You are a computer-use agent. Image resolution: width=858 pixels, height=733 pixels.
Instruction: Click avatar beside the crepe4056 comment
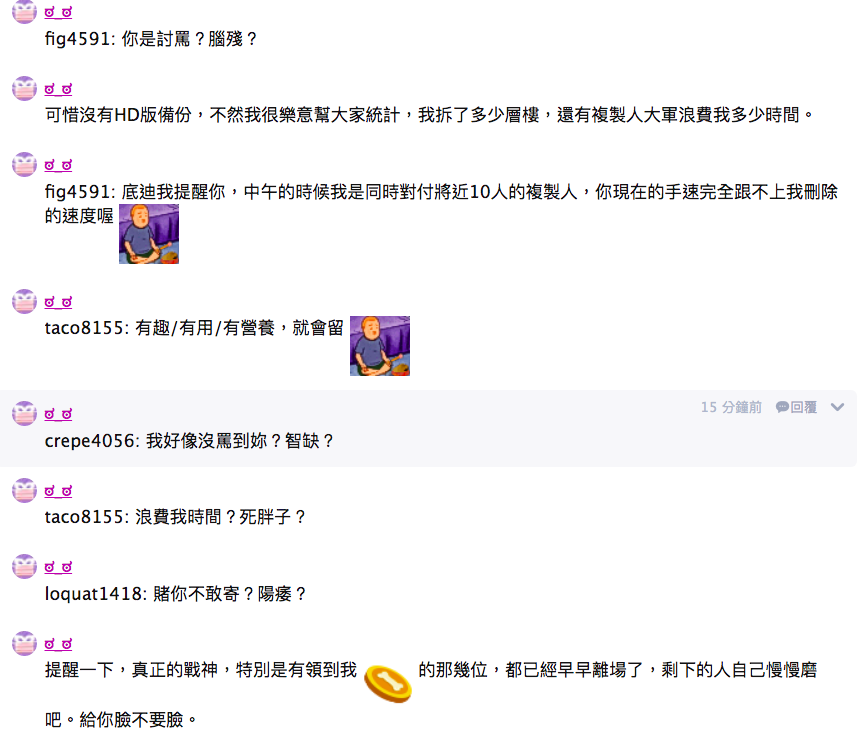24,414
